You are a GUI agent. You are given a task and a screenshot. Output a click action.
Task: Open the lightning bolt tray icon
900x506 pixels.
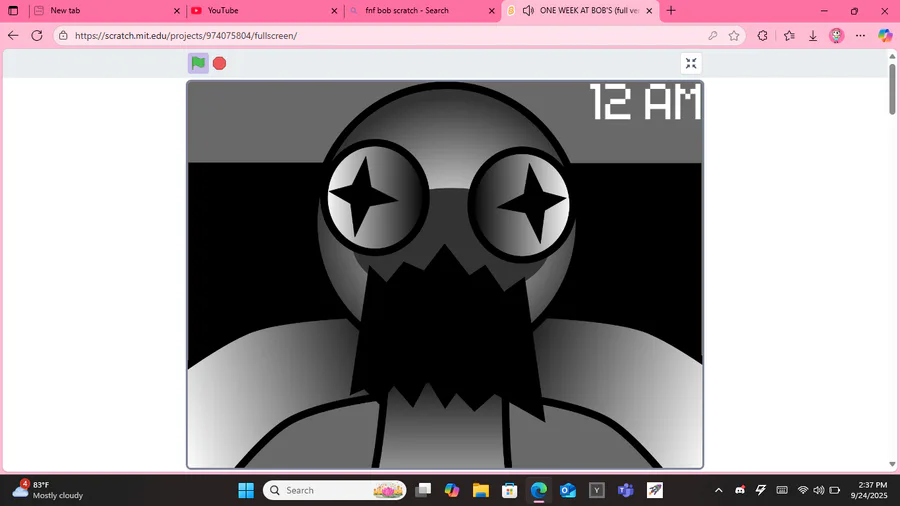pos(761,490)
